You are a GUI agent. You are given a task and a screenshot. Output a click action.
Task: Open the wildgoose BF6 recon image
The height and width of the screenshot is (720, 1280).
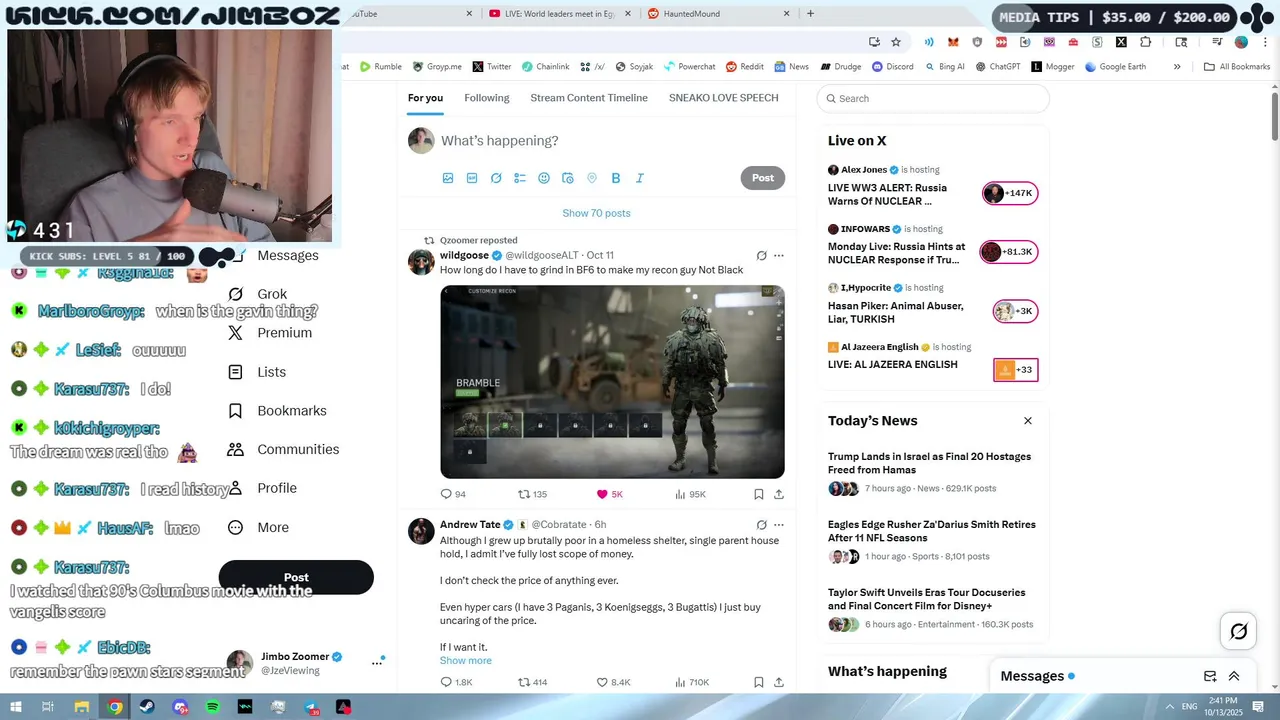pyautogui.click(x=612, y=382)
